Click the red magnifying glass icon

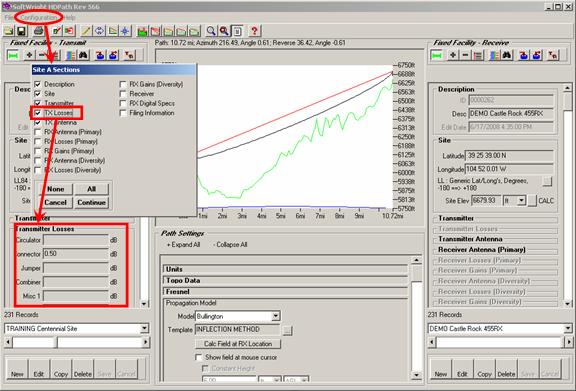[224, 31]
